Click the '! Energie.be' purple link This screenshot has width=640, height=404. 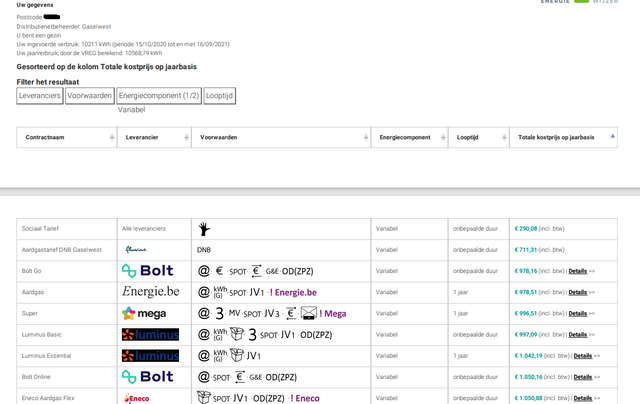[293, 293]
